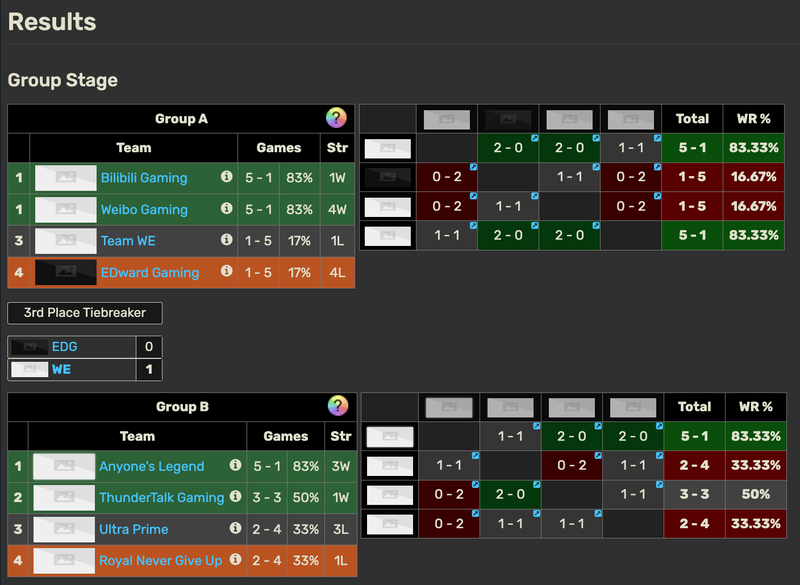Open EDward Gaming team page link
This screenshot has height=585, width=800.
pos(150,272)
